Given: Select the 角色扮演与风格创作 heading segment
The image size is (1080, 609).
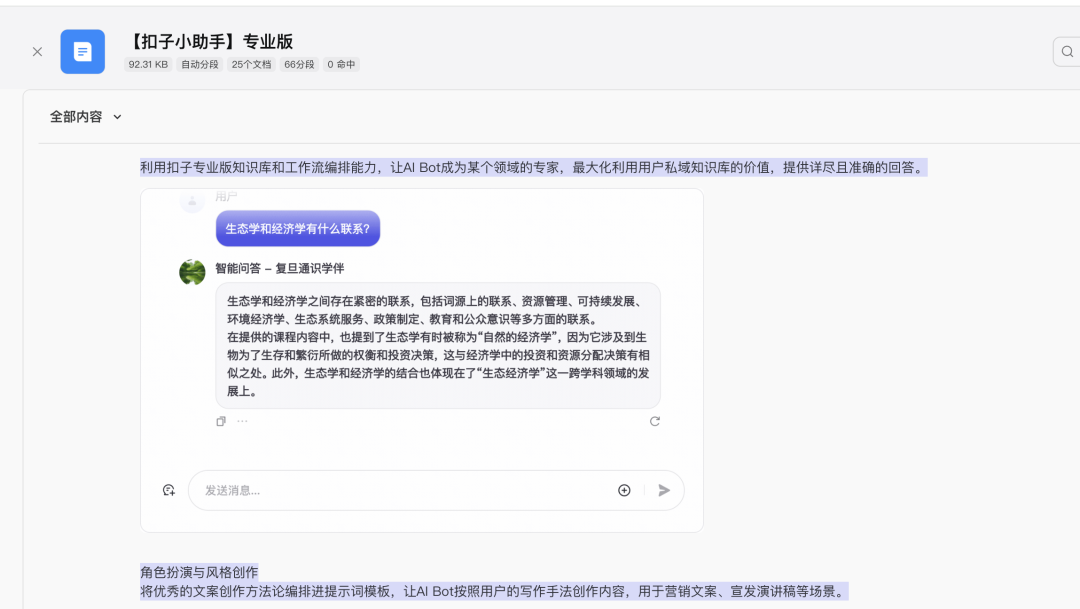Looking at the screenshot, I should point(199,572).
